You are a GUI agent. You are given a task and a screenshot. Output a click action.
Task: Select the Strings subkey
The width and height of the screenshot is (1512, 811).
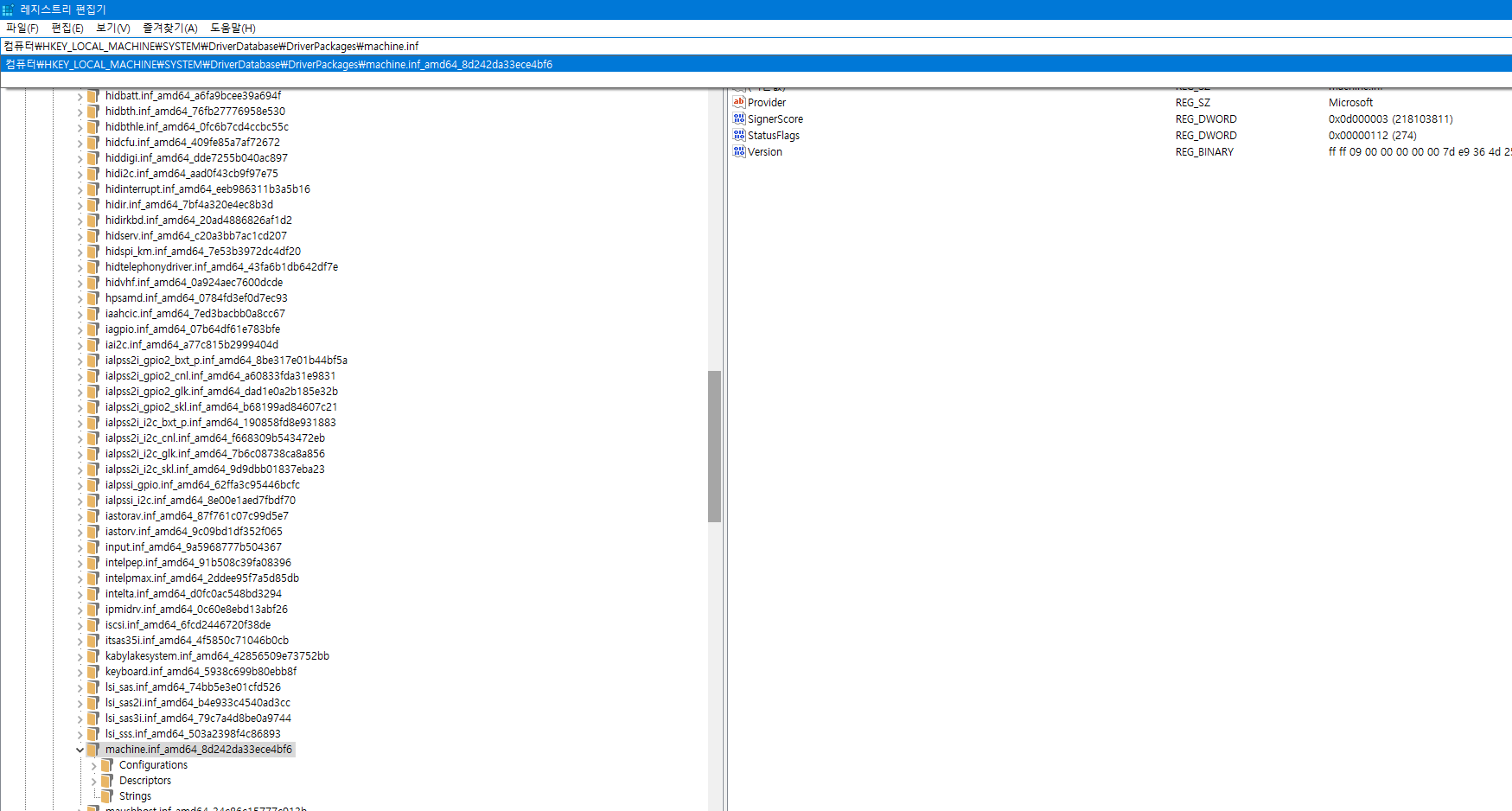point(135,796)
